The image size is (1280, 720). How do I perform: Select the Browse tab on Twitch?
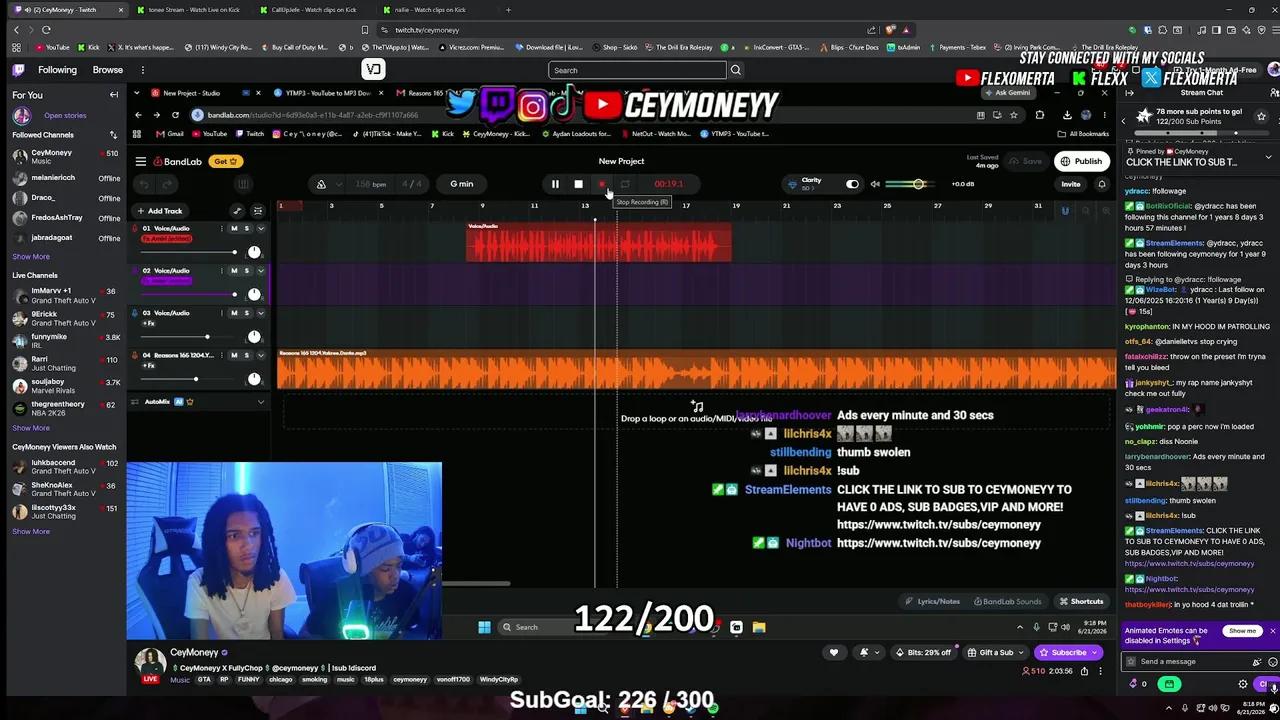(108, 70)
